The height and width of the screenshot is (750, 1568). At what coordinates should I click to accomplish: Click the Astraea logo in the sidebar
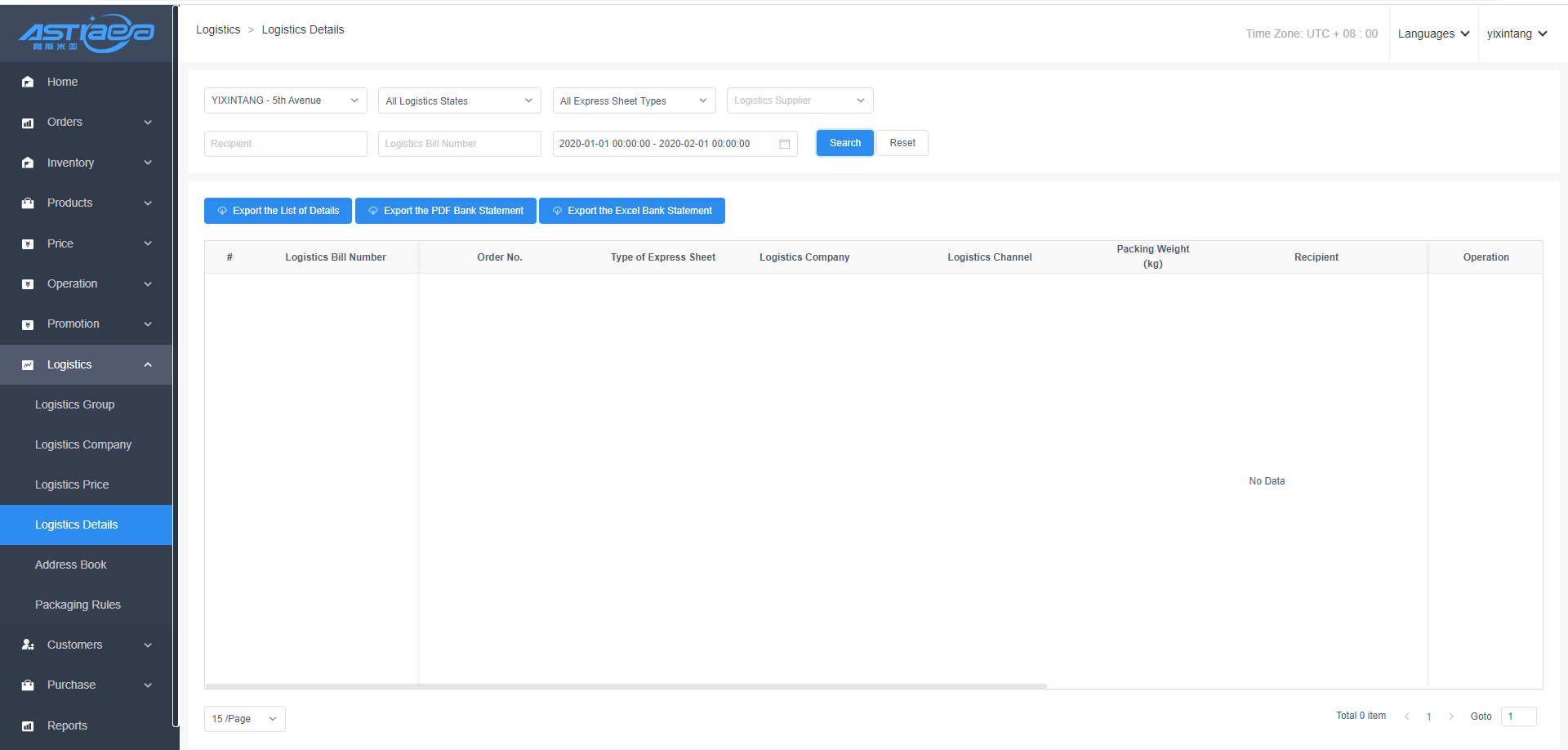[86, 33]
